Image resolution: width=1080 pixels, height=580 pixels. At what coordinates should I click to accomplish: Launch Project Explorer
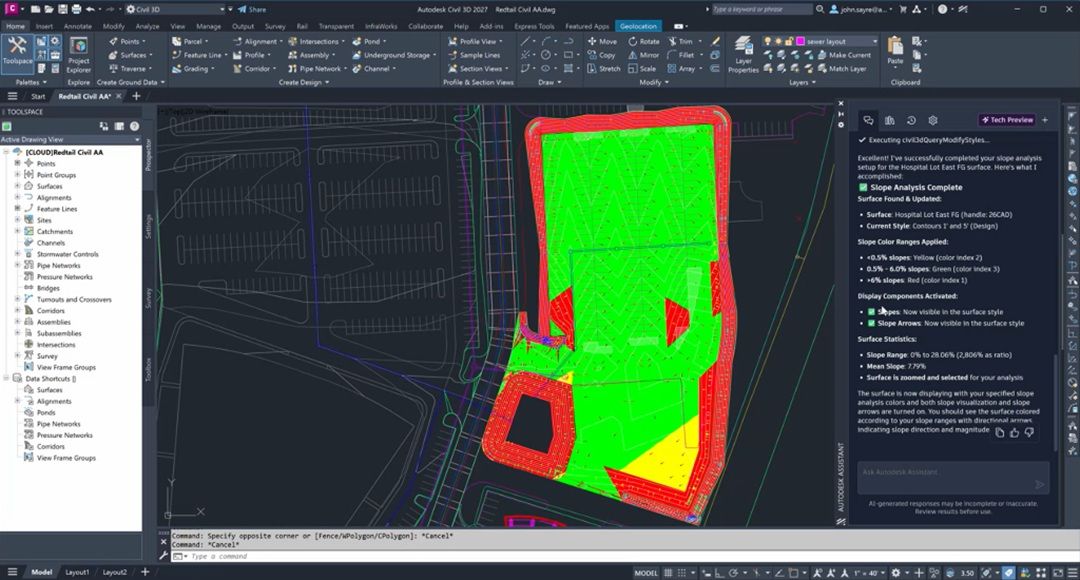(x=79, y=55)
